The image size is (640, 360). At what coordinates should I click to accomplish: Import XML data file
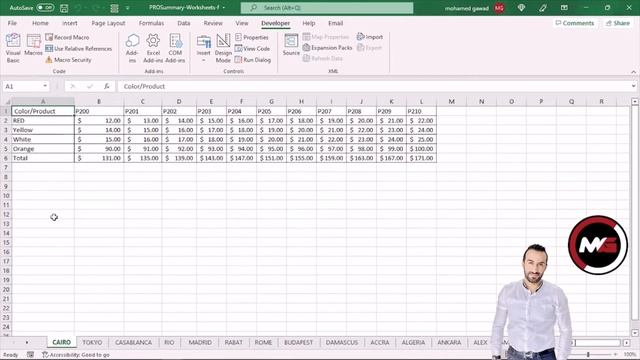click(x=370, y=37)
